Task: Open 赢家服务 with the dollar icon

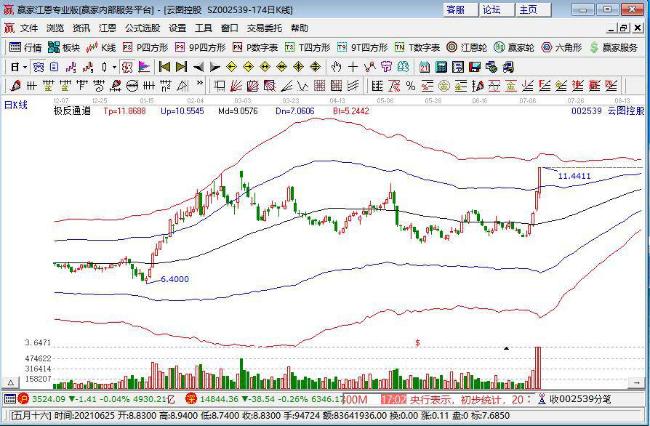Action: point(614,48)
